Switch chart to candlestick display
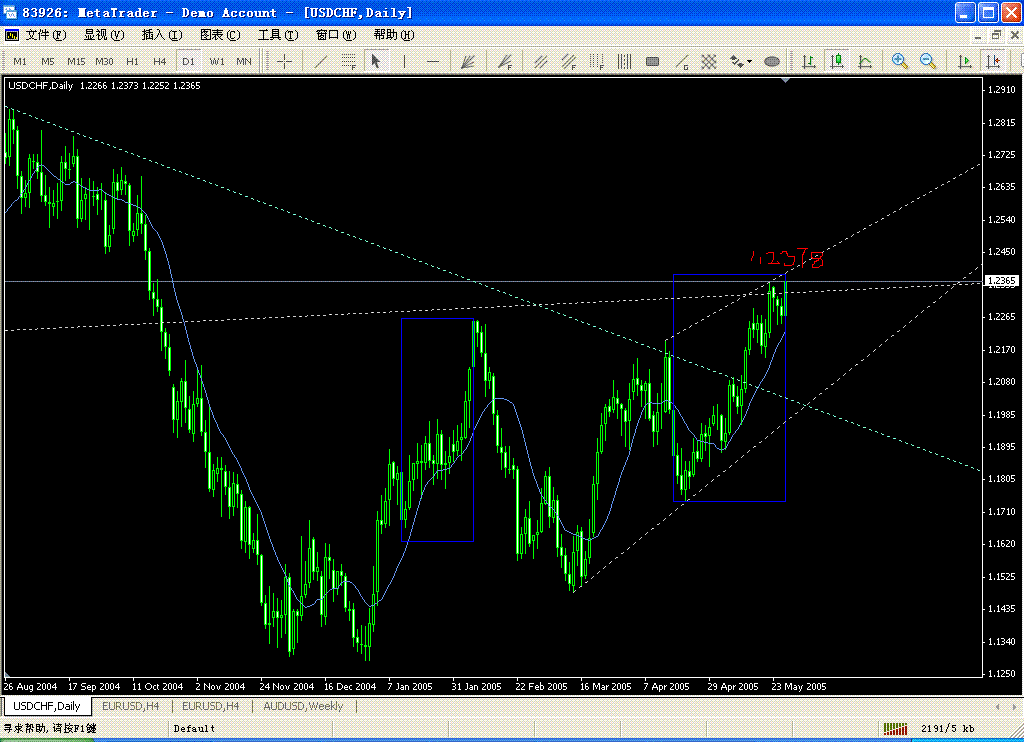 (837, 61)
